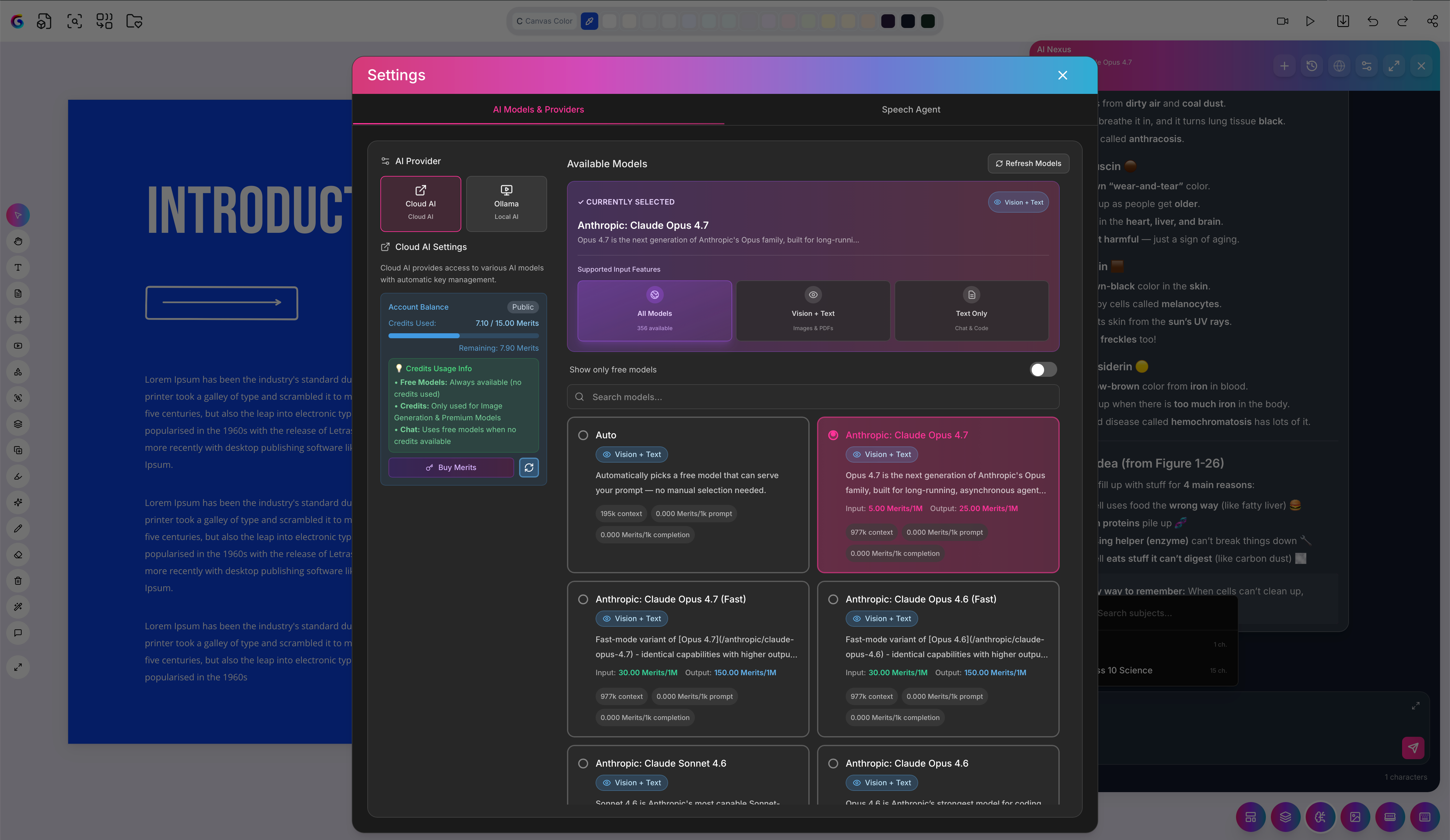
Task: Click the Refresh Models button
Action: click(x=1028, y=163)
